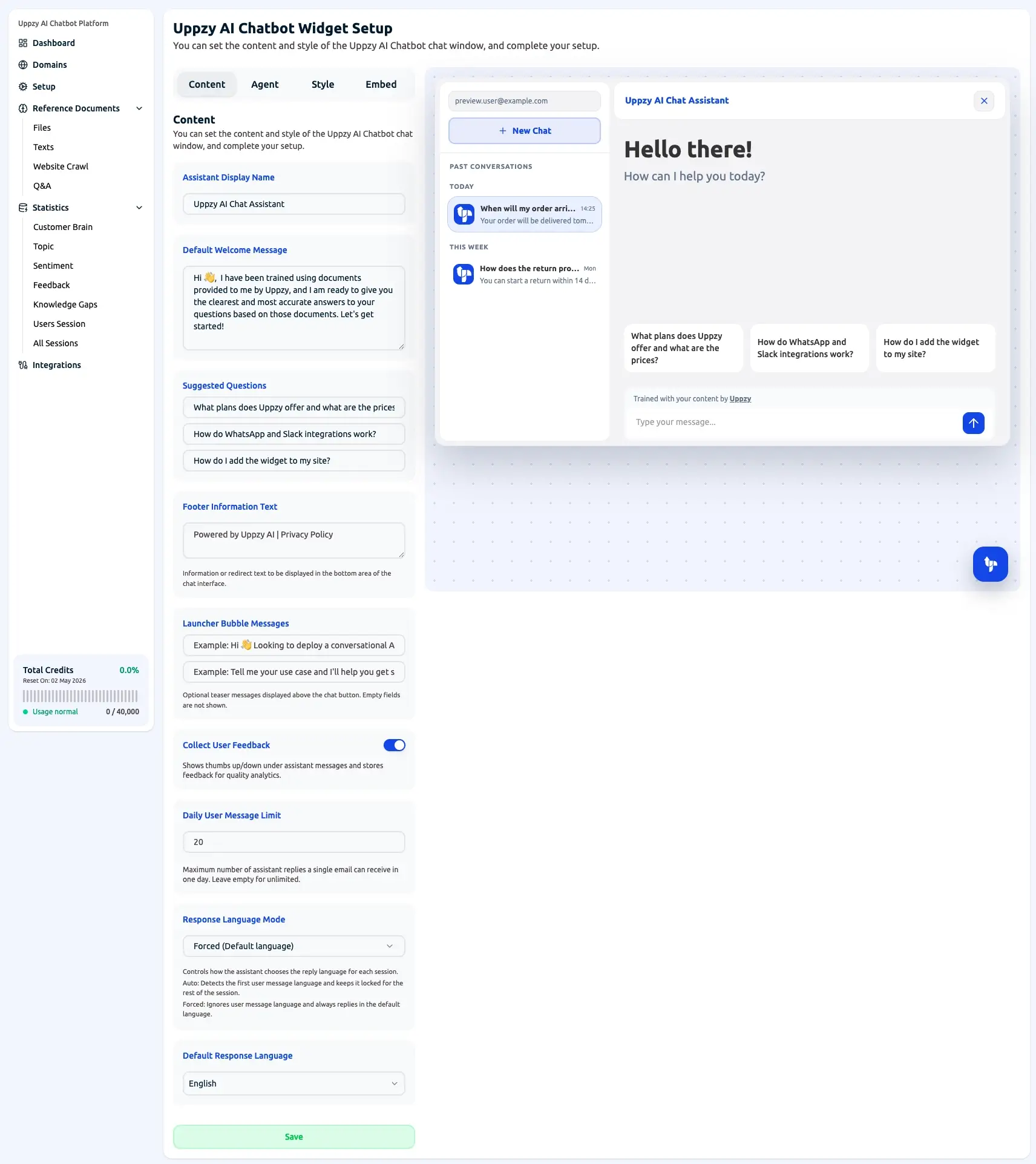Click the Integrations icon in sidebar
The width and height of the screenshot is (1036, 1164).
coord(23,365)
